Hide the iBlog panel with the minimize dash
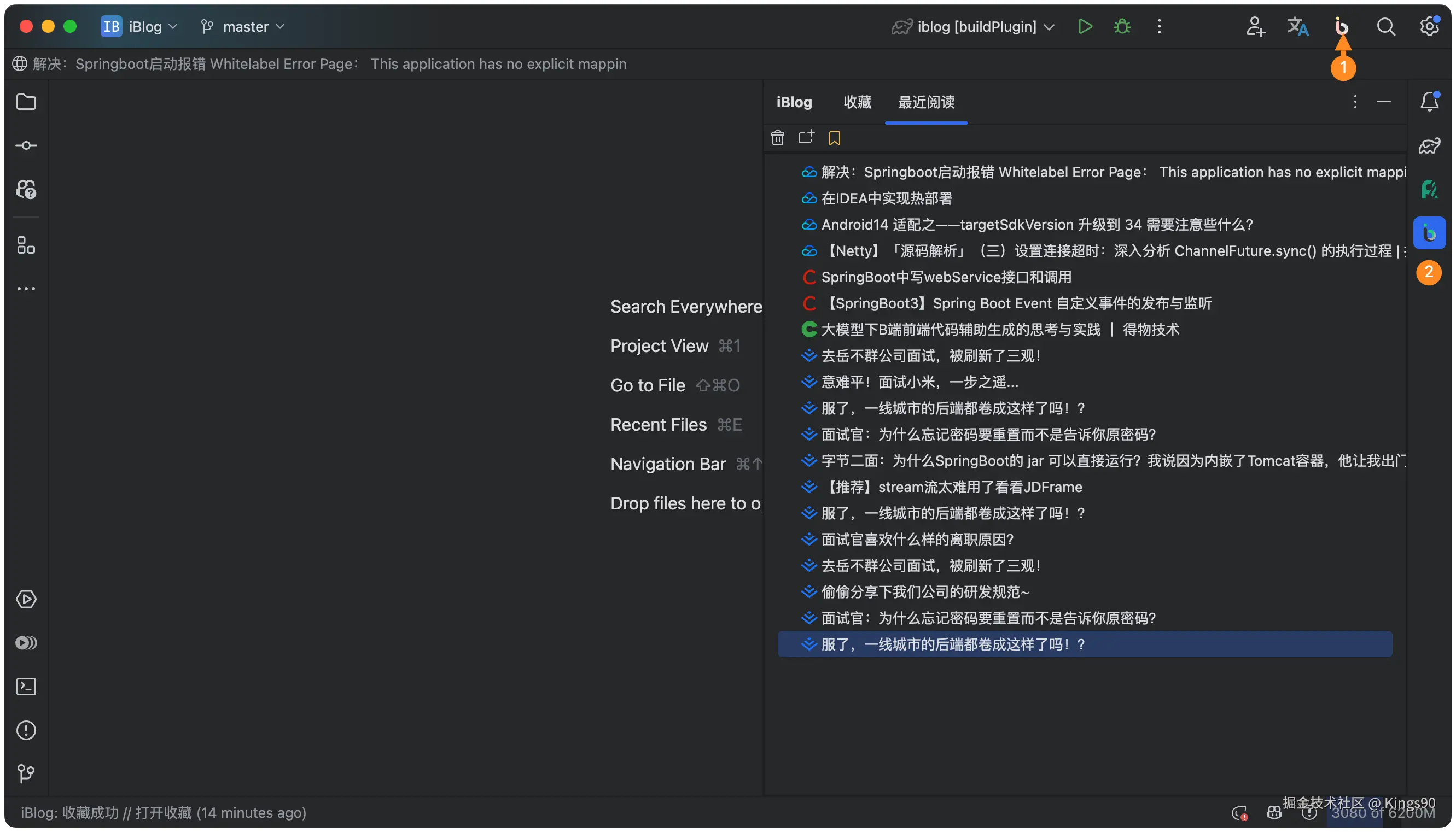The image size is (1456, 832). [x=1383, y=102]
